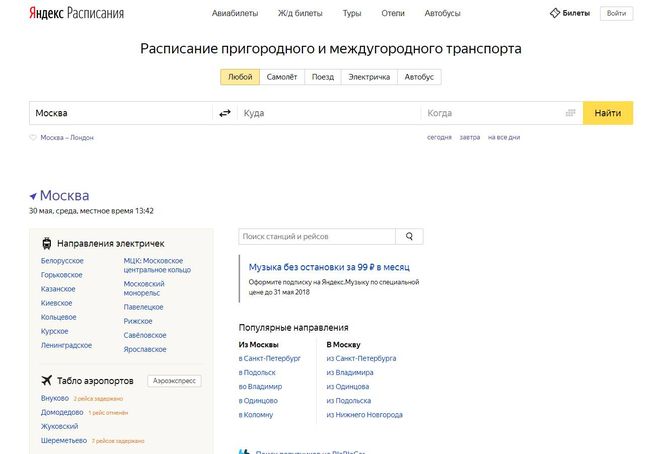This screenshot has width=670, height=454.
Task: Open the Казанское train direction
Action: click(x=58, y=289)
